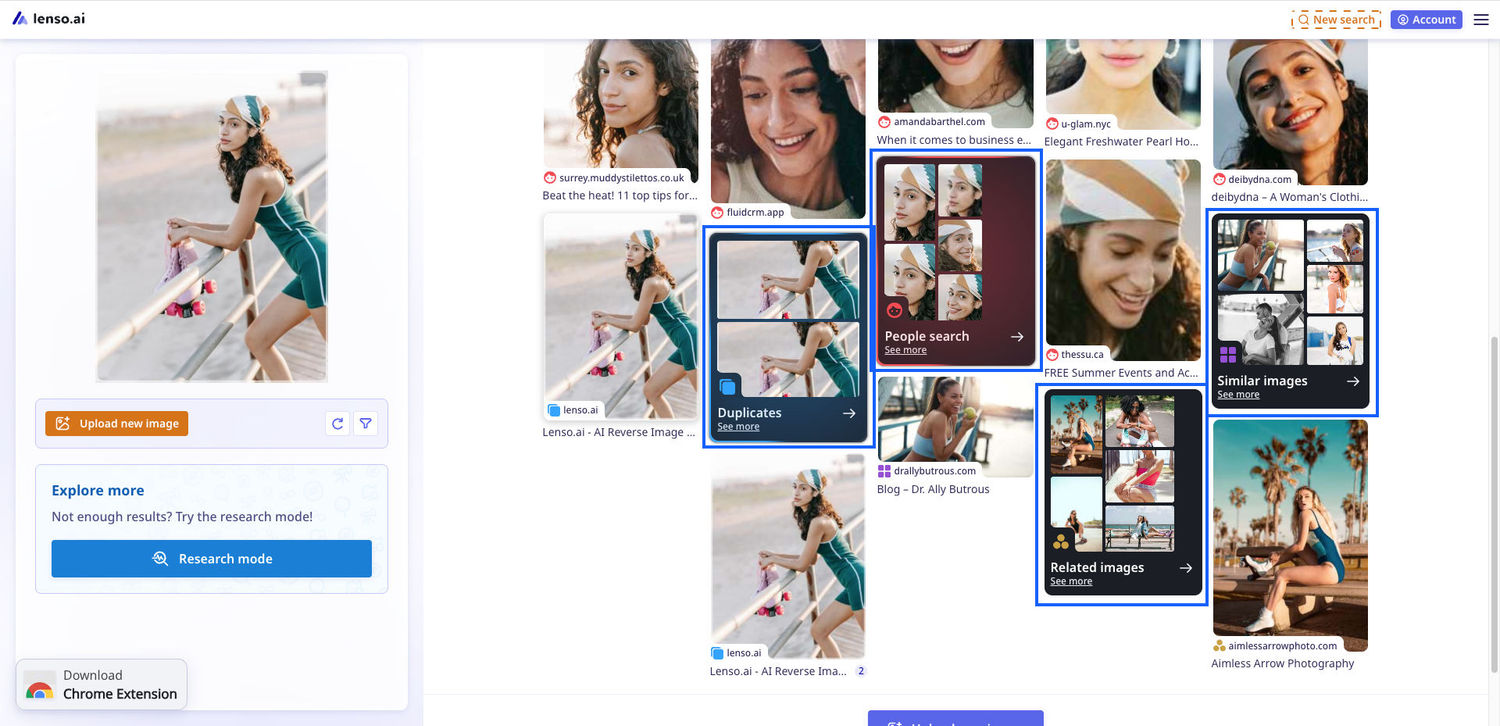Open the aimlessarrowphoto.com palm tree result
This screenshot has width=1500, height=726.
[1289, 535]
